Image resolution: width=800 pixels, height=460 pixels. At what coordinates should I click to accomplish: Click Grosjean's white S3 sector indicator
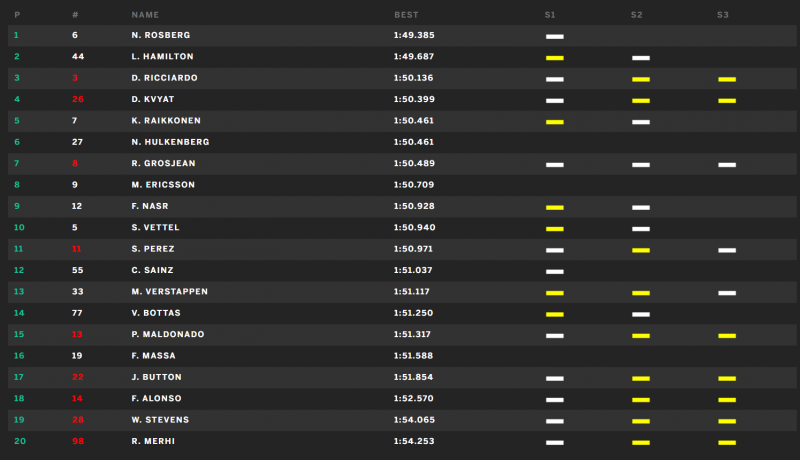tap(727, 165)
